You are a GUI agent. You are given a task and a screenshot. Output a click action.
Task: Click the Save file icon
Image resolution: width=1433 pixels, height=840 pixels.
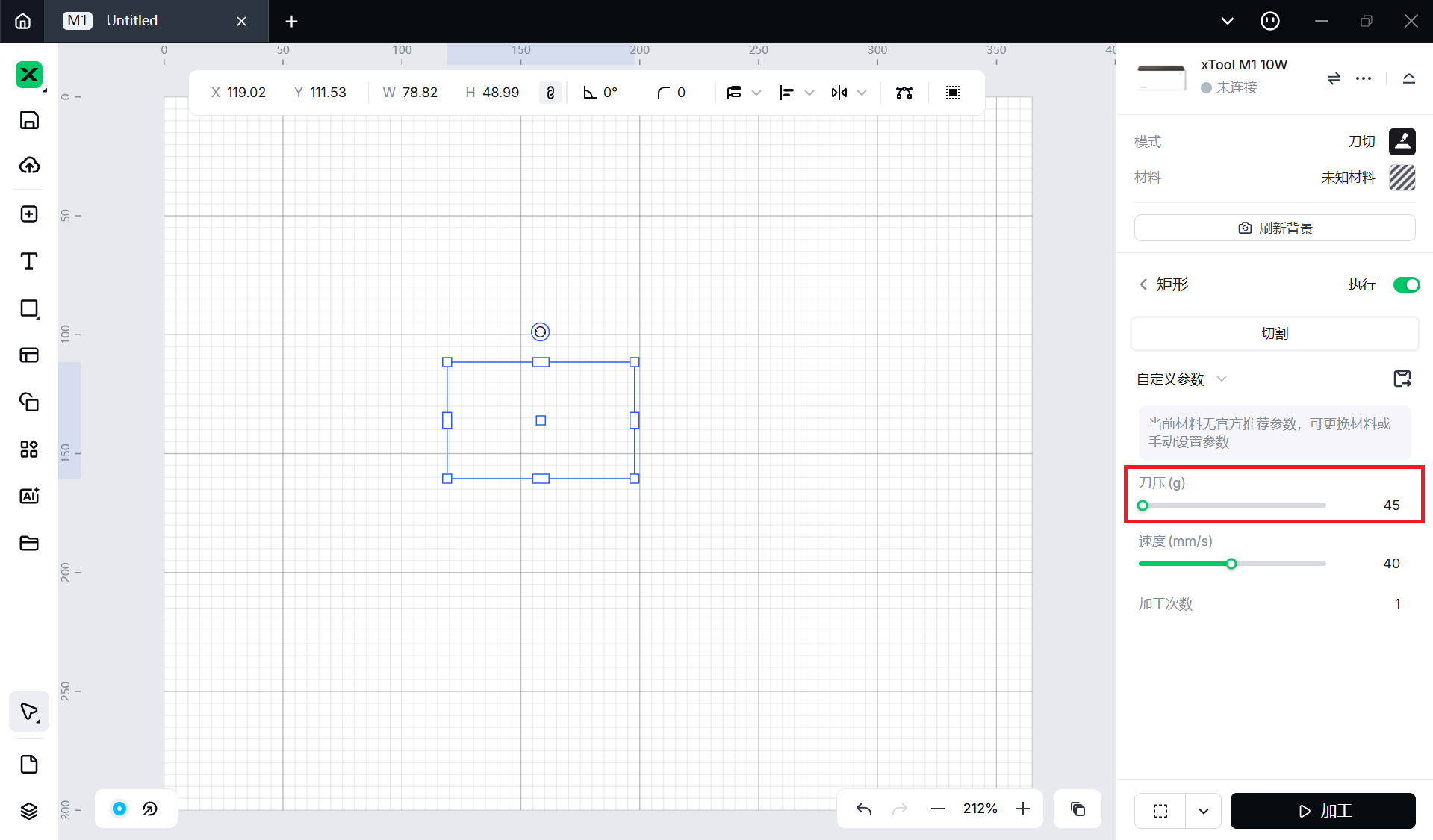(x=29, y=120)
